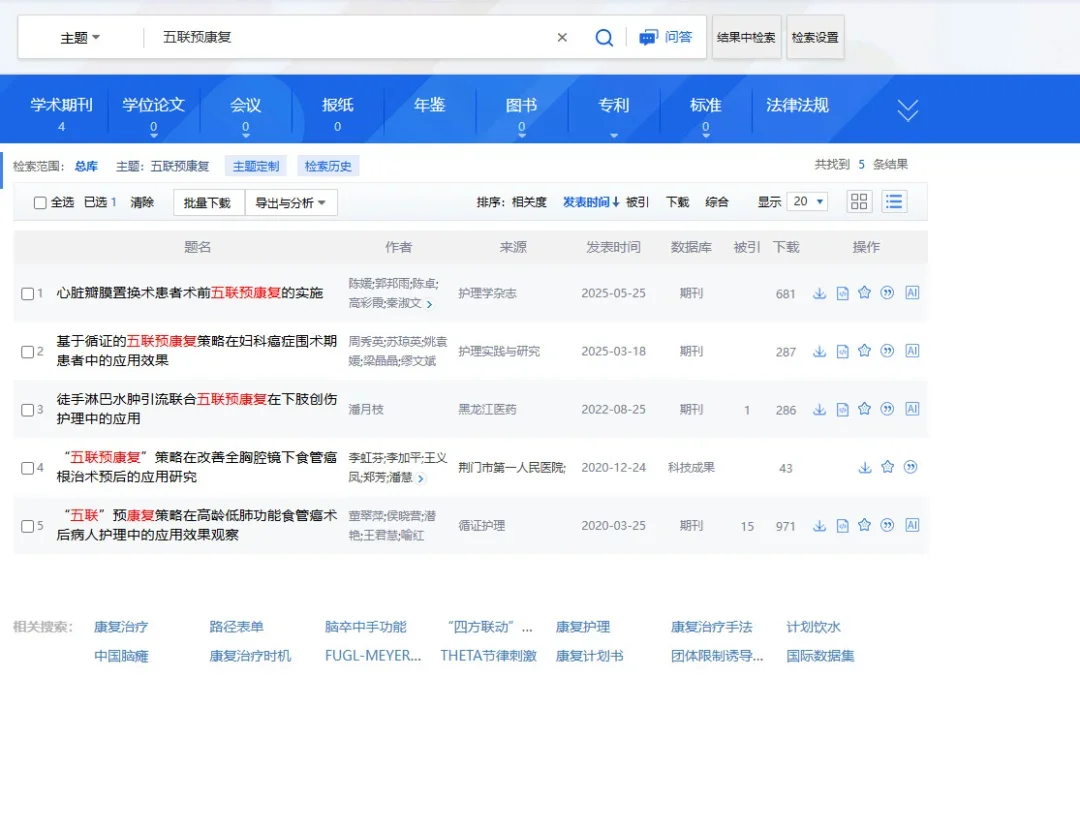
Task: Switch results to list view
Action: (893, 201)
